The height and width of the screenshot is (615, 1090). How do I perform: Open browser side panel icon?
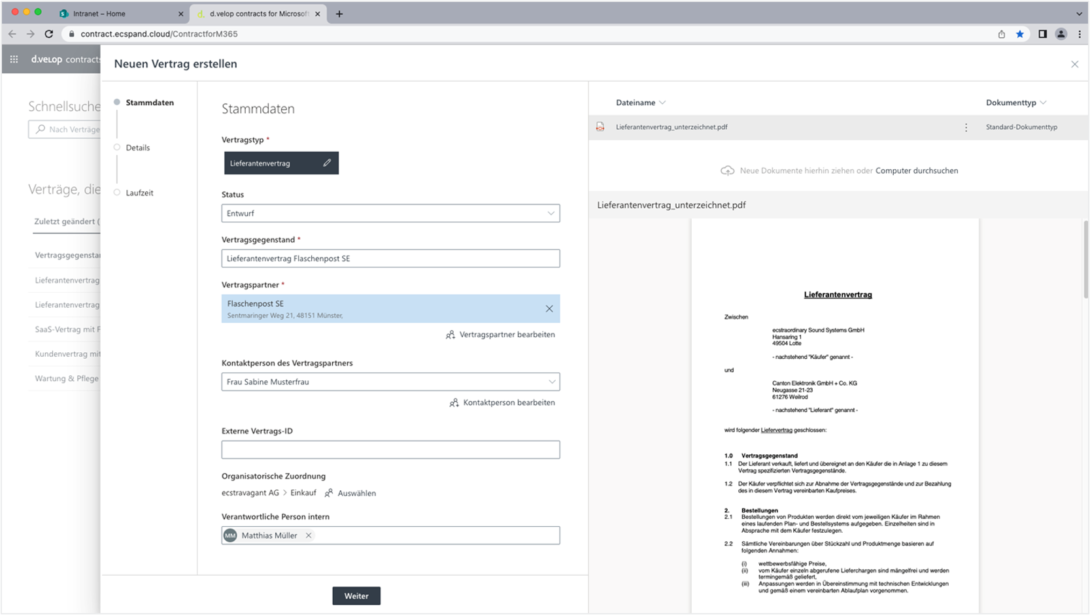pyautogui.click(x=1042, y=33)
